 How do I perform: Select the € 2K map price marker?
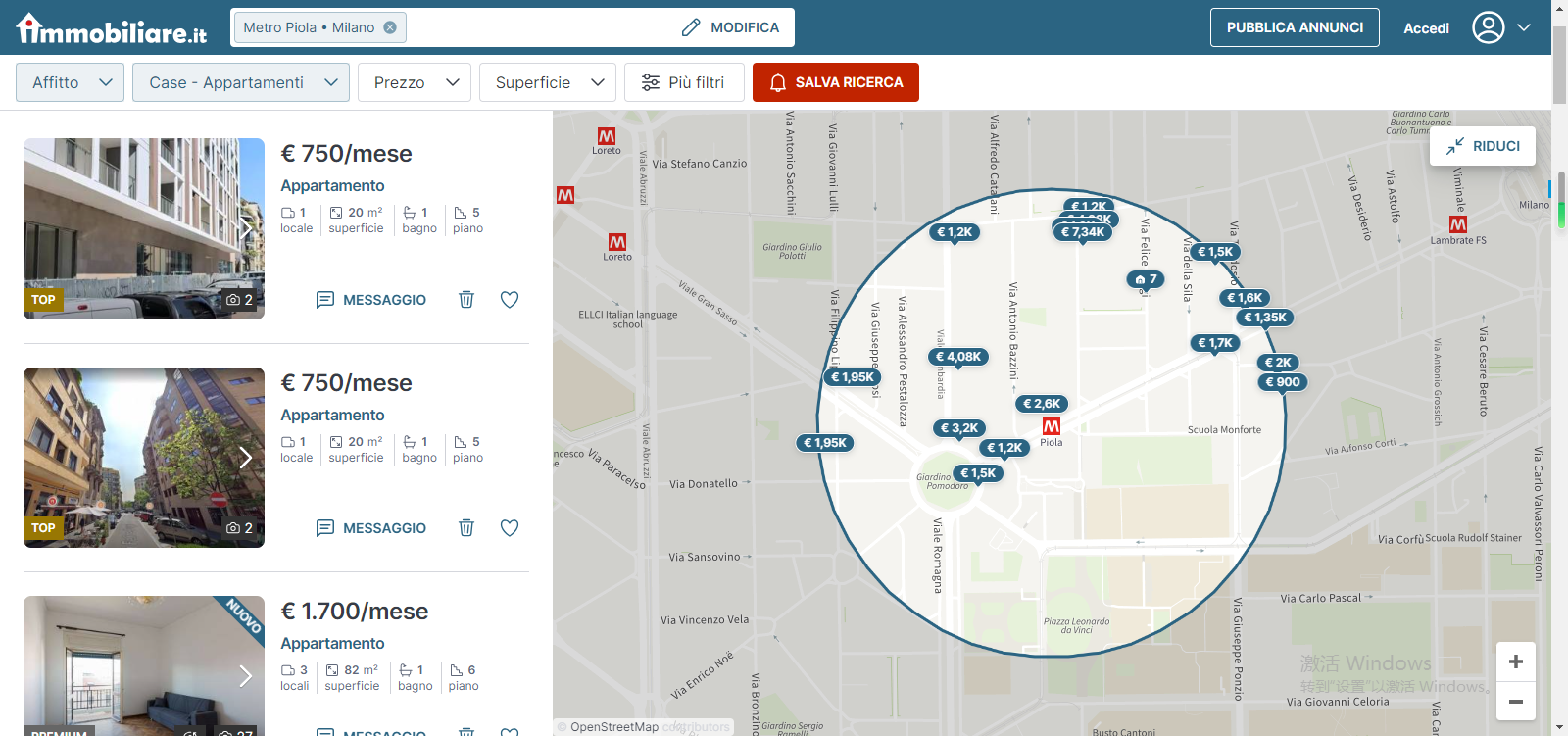(x=1278, y=363)
